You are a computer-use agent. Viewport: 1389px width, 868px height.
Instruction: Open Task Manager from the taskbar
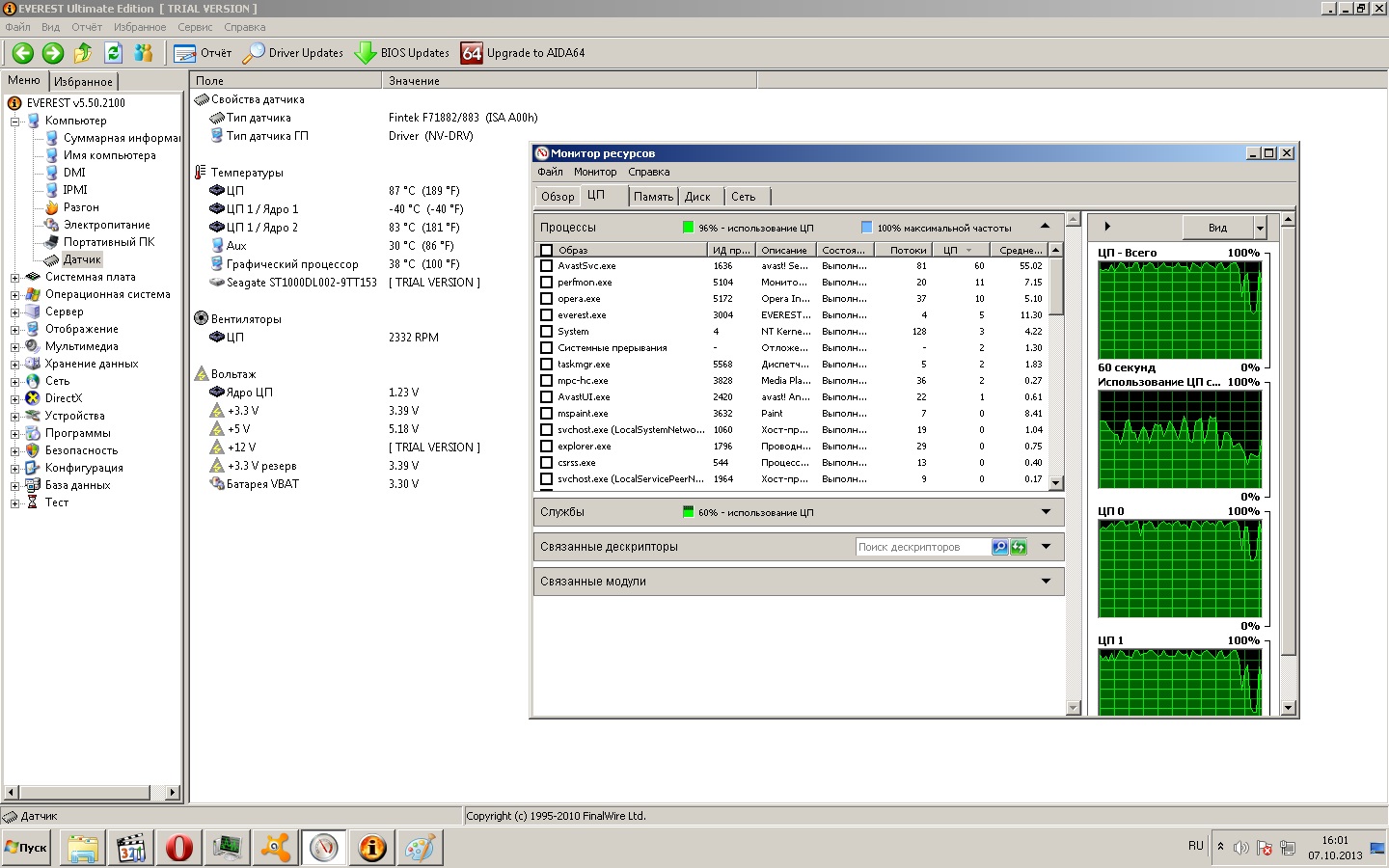pos(227,848)
